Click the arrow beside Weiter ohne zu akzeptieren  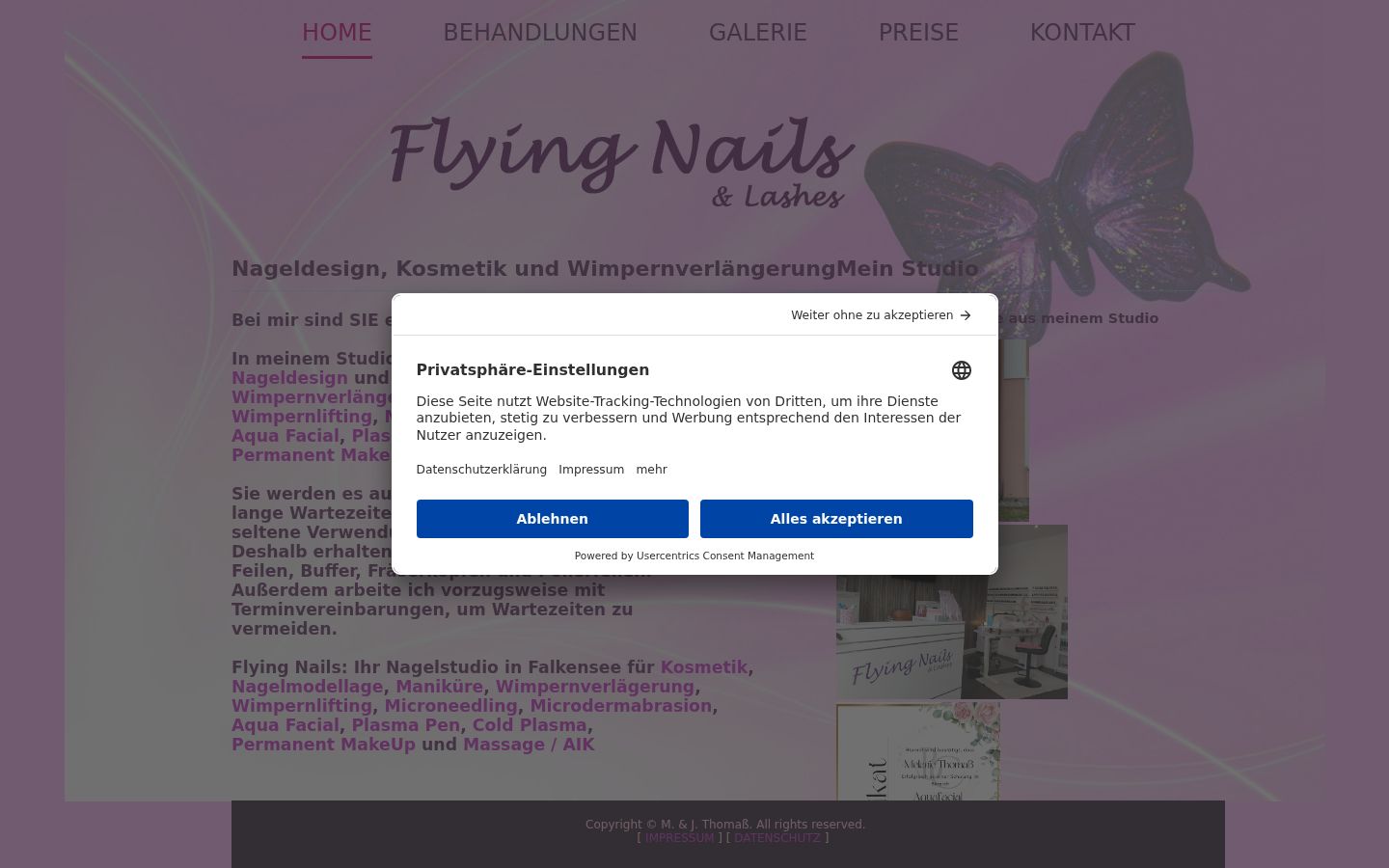(966, 315)
